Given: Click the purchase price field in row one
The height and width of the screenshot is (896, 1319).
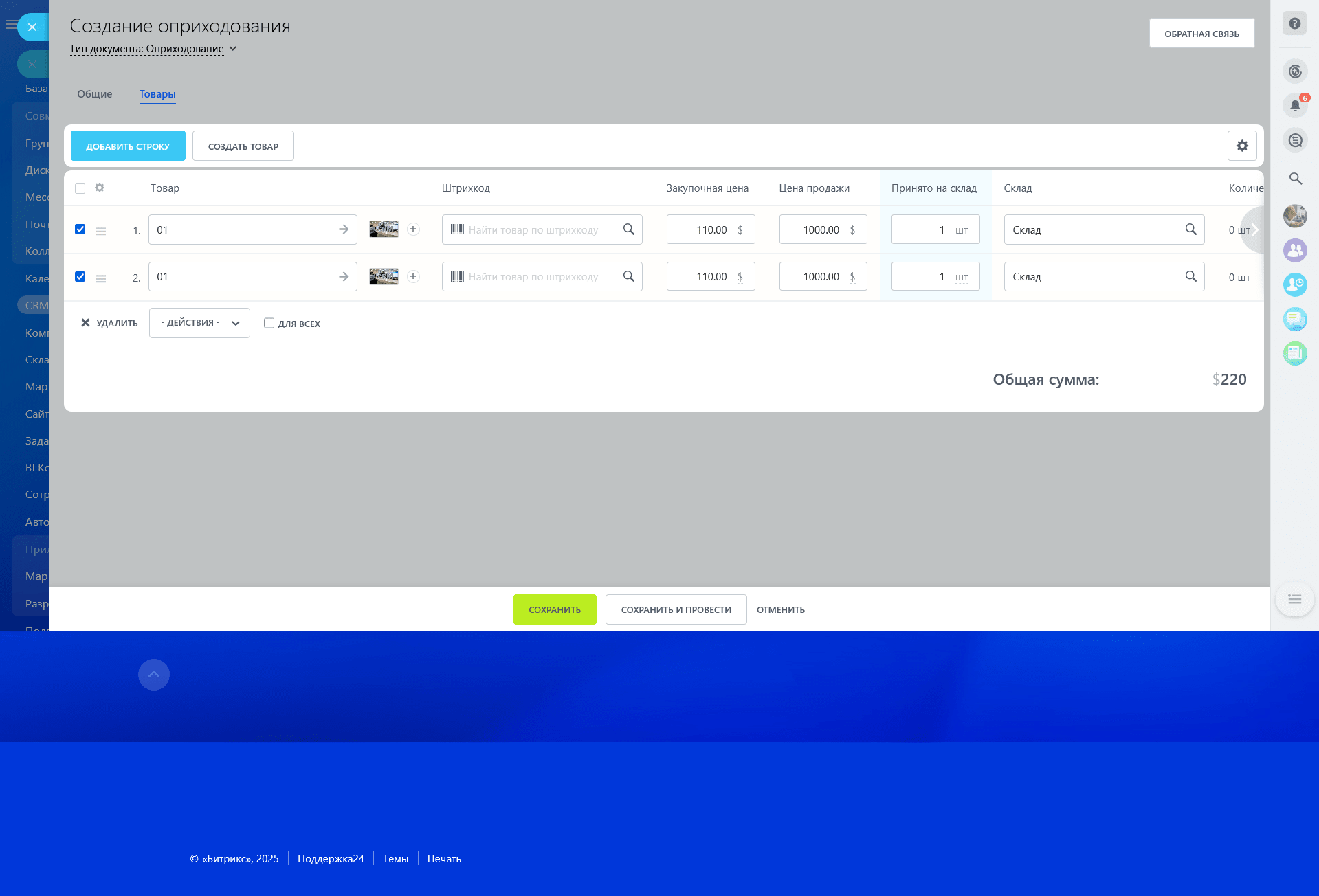Looking at the screenshot, I should 701,229.
